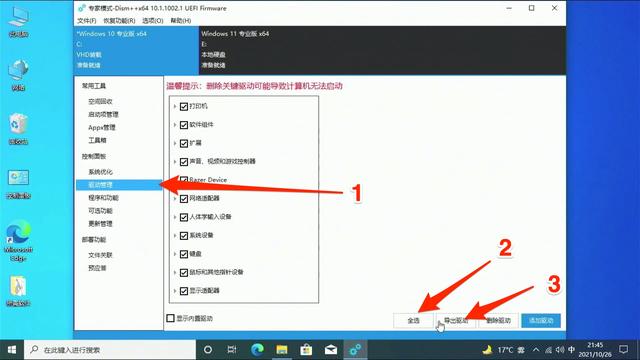The image size is (640, 360).
Task: Open the 选项(O) menu
Action: point(153,20)
